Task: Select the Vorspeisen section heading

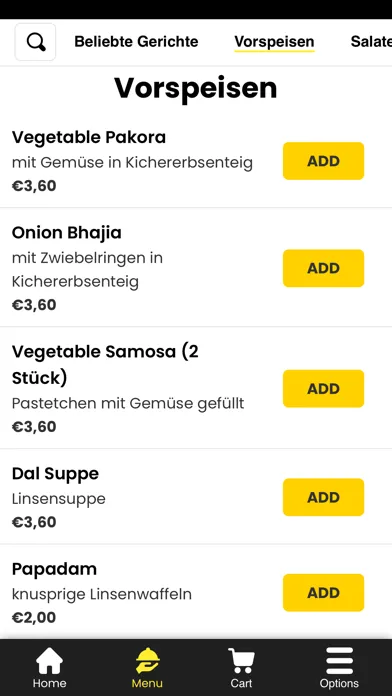Action: click(196, 89)
